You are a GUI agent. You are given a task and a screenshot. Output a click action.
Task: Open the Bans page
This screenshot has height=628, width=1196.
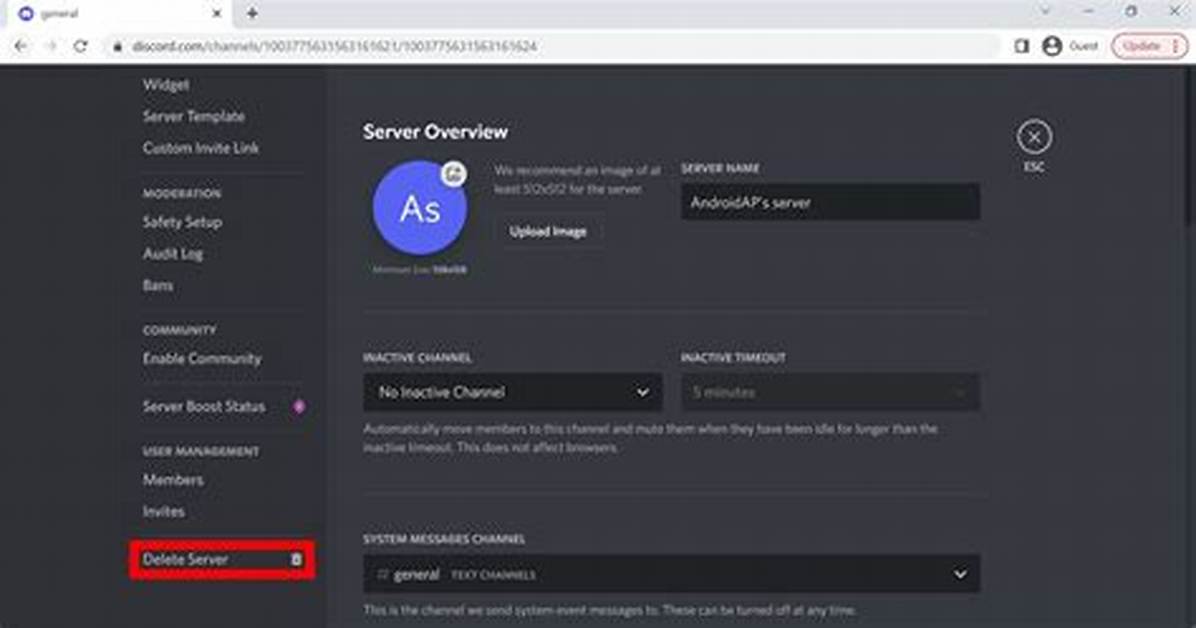(x=158, y=285)
